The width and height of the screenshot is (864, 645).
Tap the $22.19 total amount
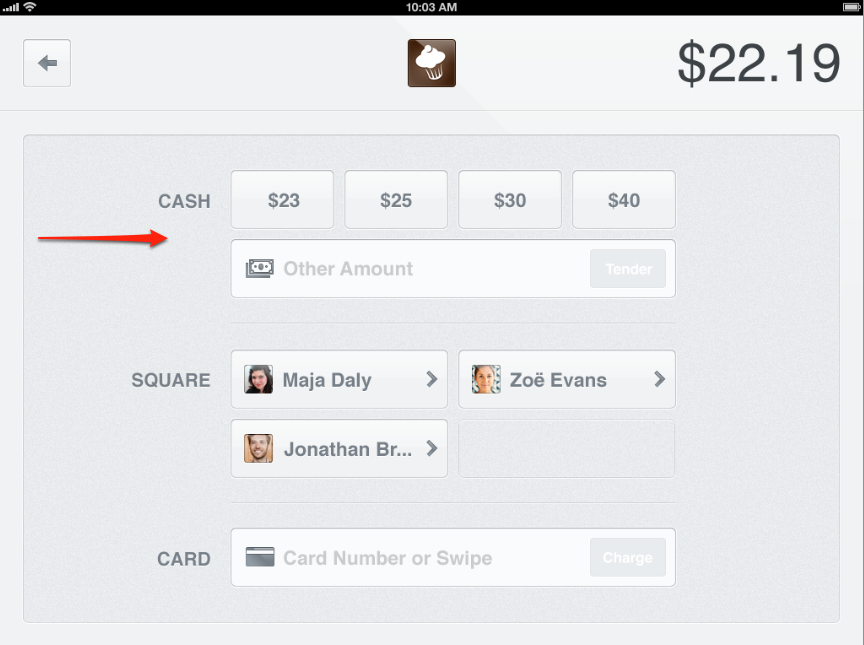tap(758, 63)
